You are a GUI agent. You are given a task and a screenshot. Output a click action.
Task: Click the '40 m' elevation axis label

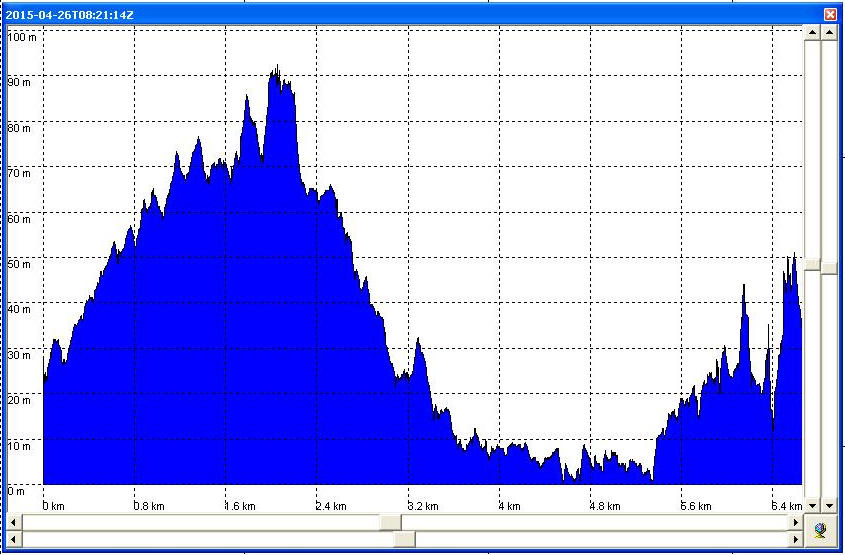19,309
